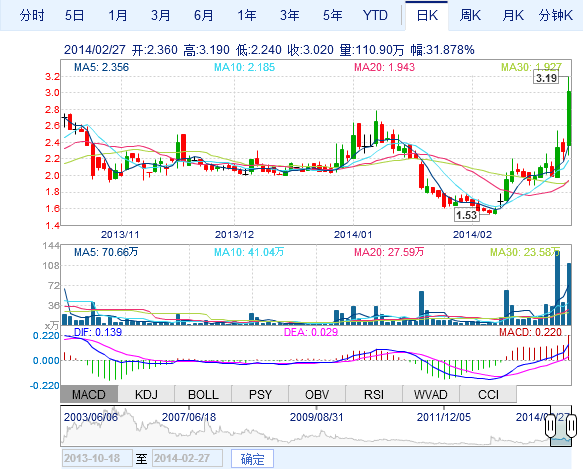Select the 5日 time range tab
583x470 pixels.
click(x=74, y=16)
